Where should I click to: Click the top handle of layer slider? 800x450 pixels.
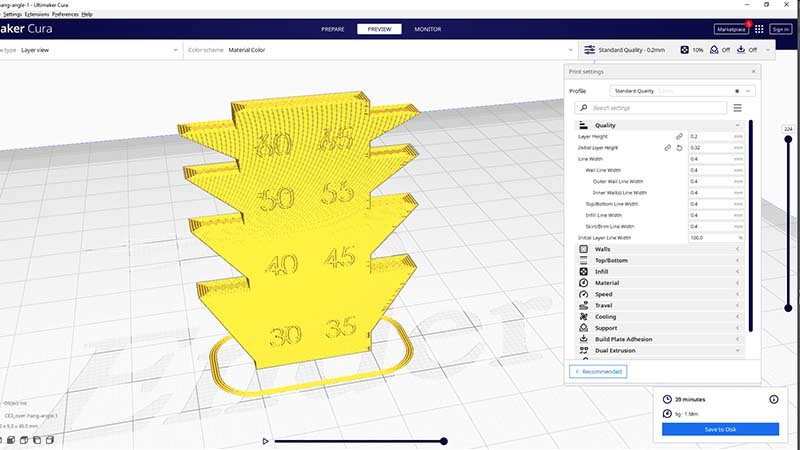coord(788,139)
